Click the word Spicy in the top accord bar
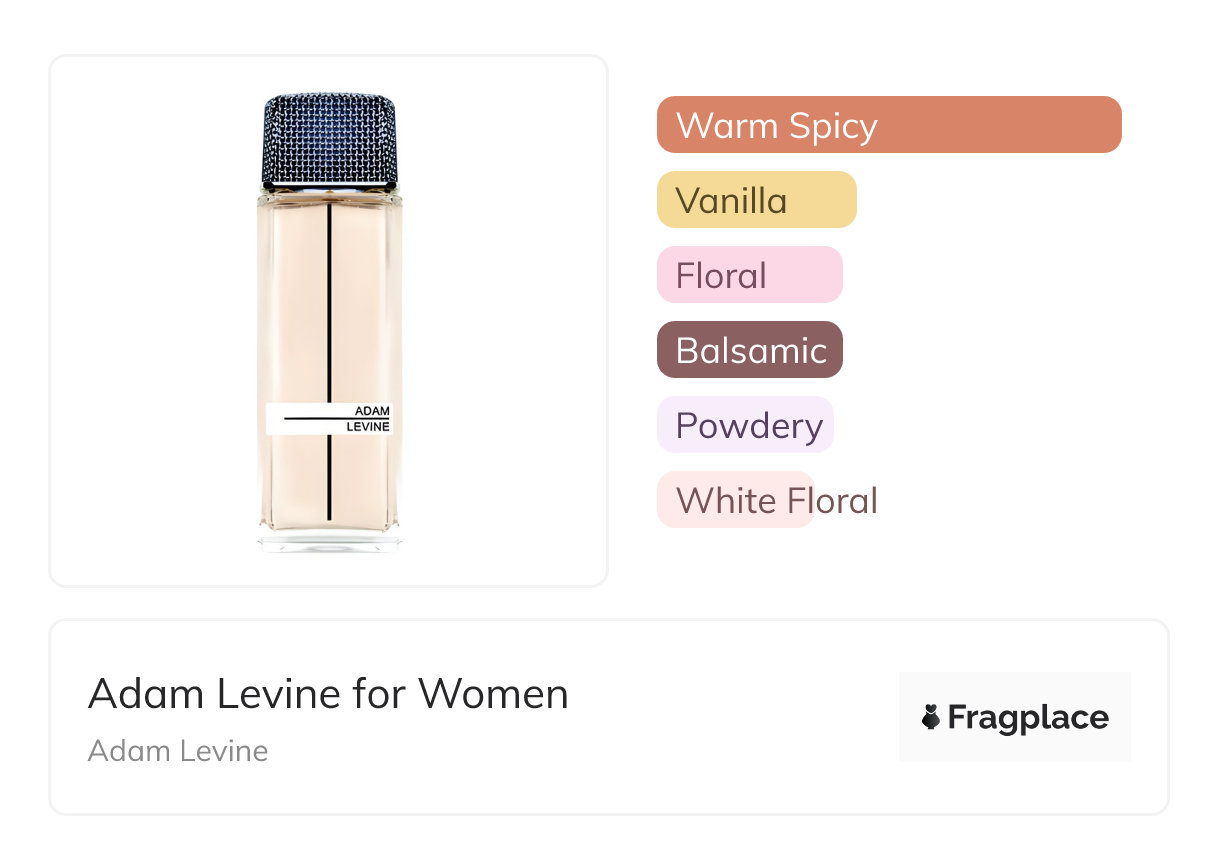Image resolution: width=1218 pixels, height=864 pixels. click(x=832, y=127)
